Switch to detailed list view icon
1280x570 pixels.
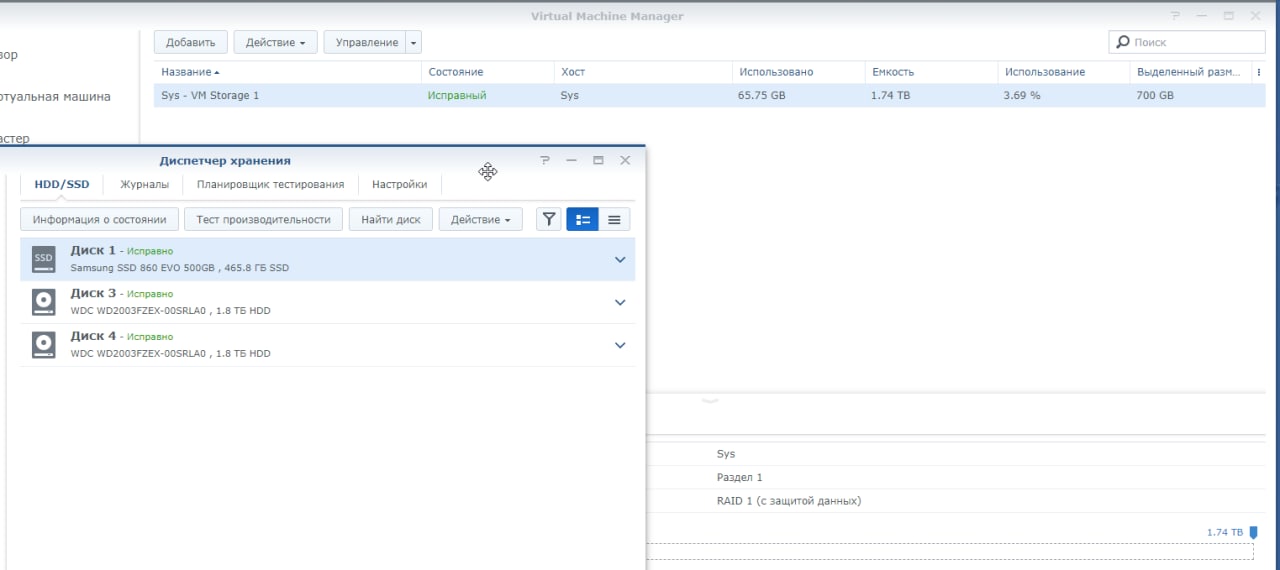point(582,219)
